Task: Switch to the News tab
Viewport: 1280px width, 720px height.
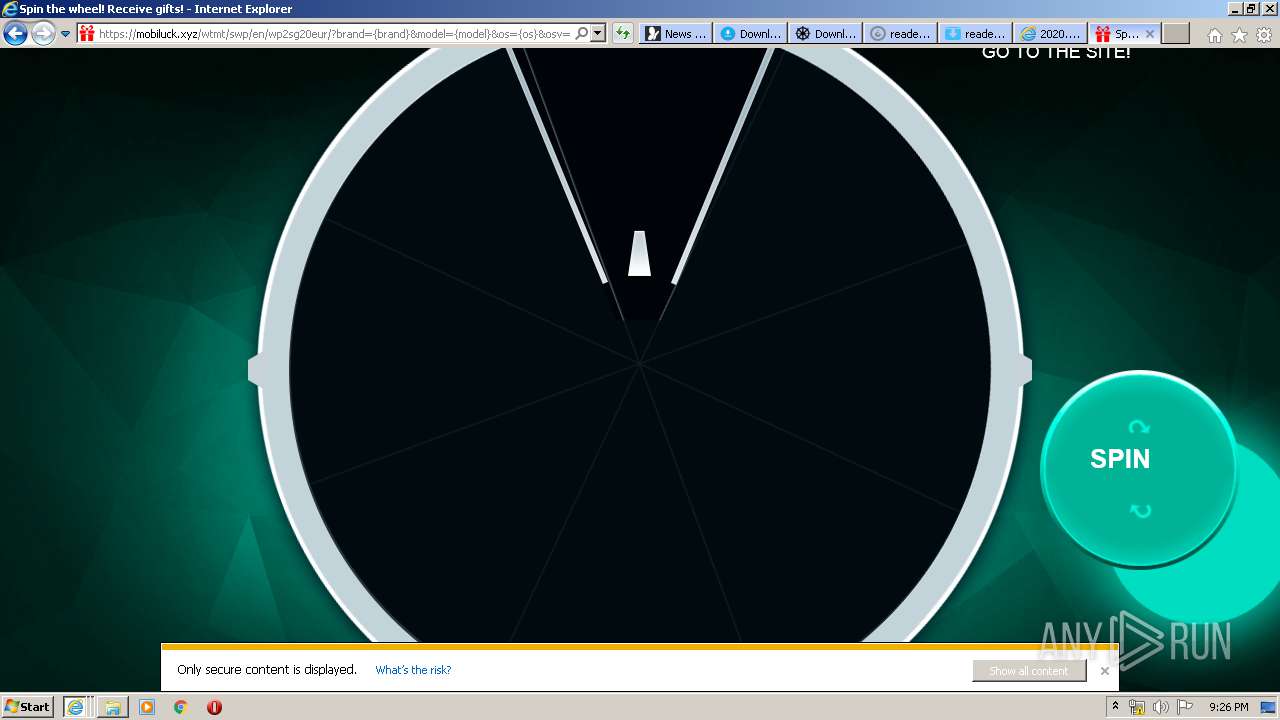Action: coord(676,33)
